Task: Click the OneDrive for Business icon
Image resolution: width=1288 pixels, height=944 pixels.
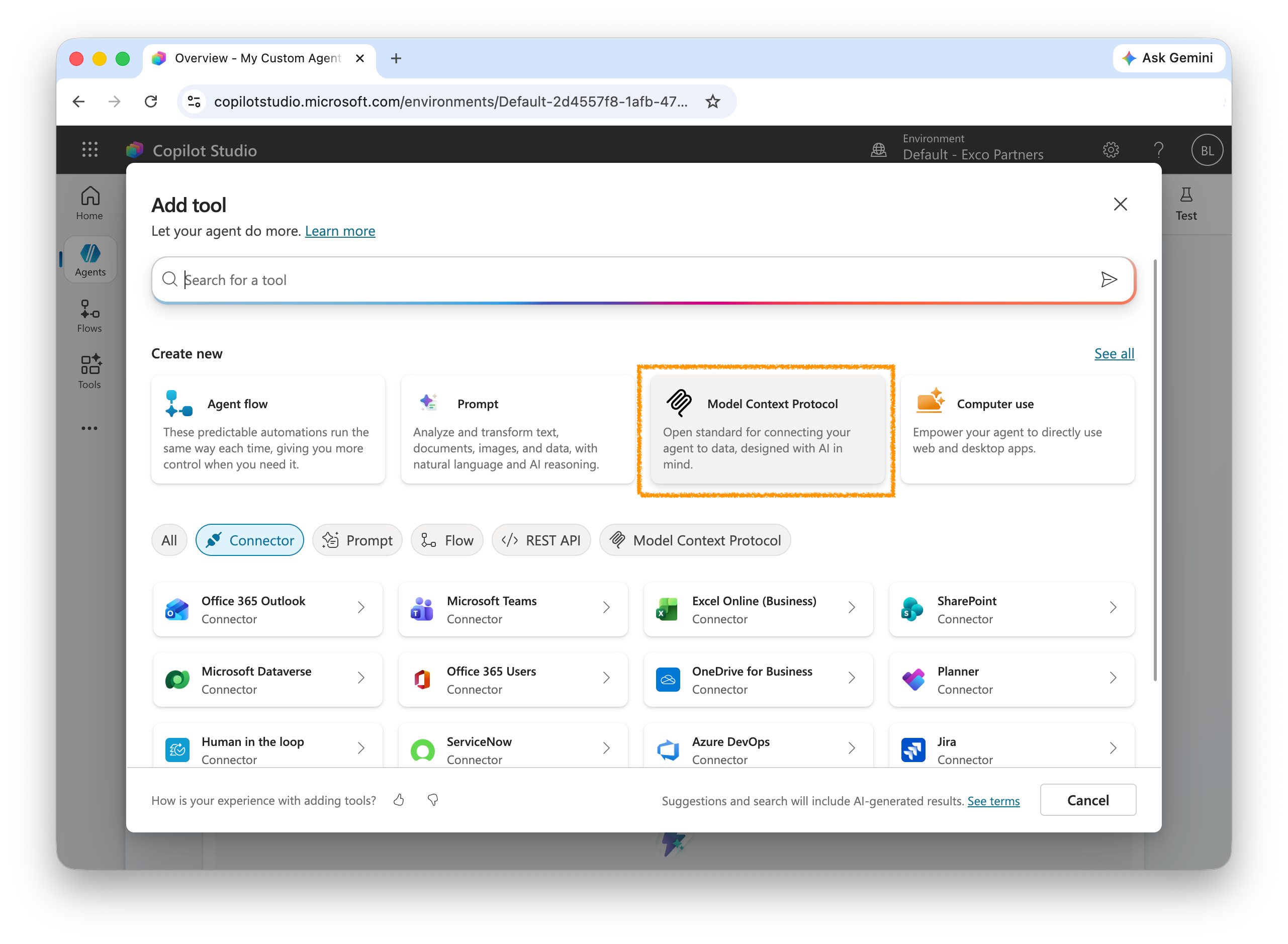Action: pyautogui.click(x=668, y=680)
